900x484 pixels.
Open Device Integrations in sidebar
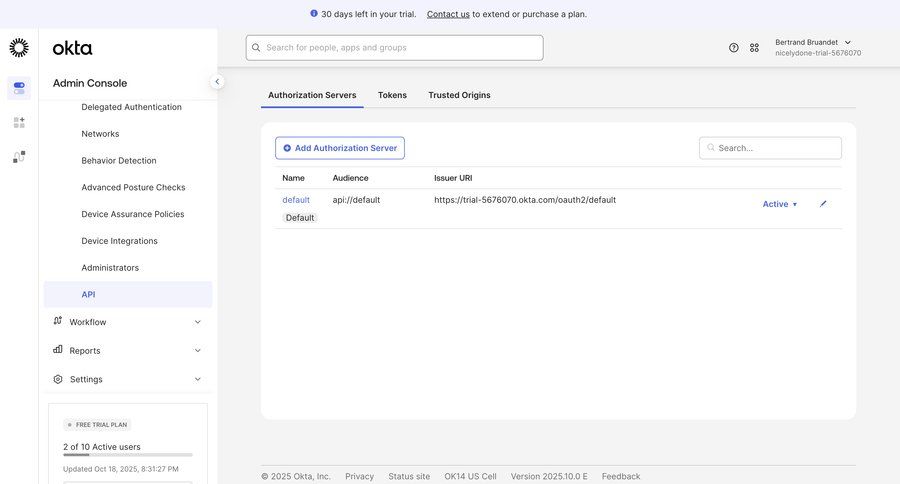pyautogui.click(x=119, y=241)
